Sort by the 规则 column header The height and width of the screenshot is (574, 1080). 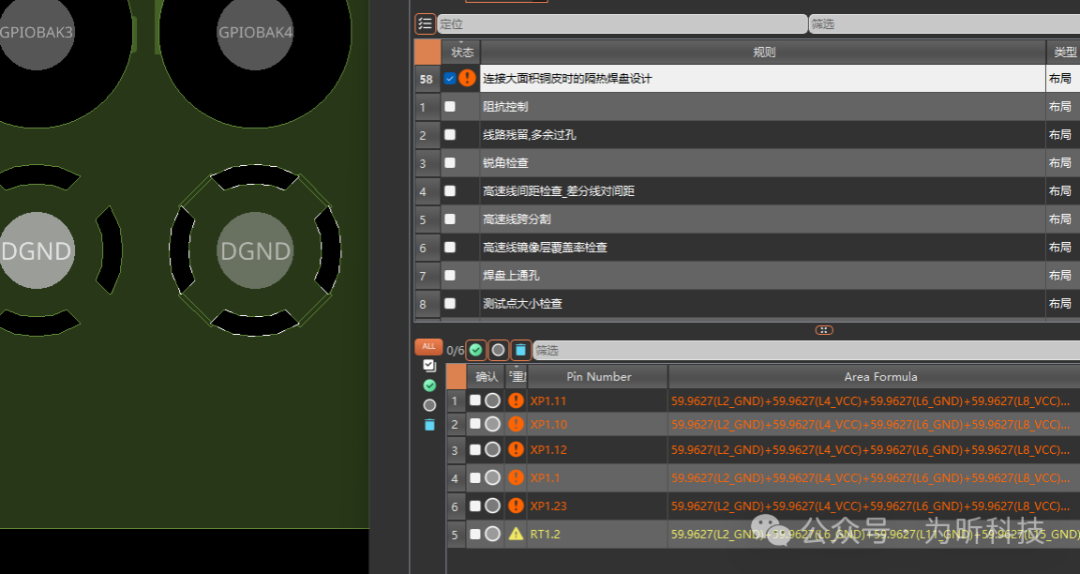pyautogui.click(x=763, y=52)
